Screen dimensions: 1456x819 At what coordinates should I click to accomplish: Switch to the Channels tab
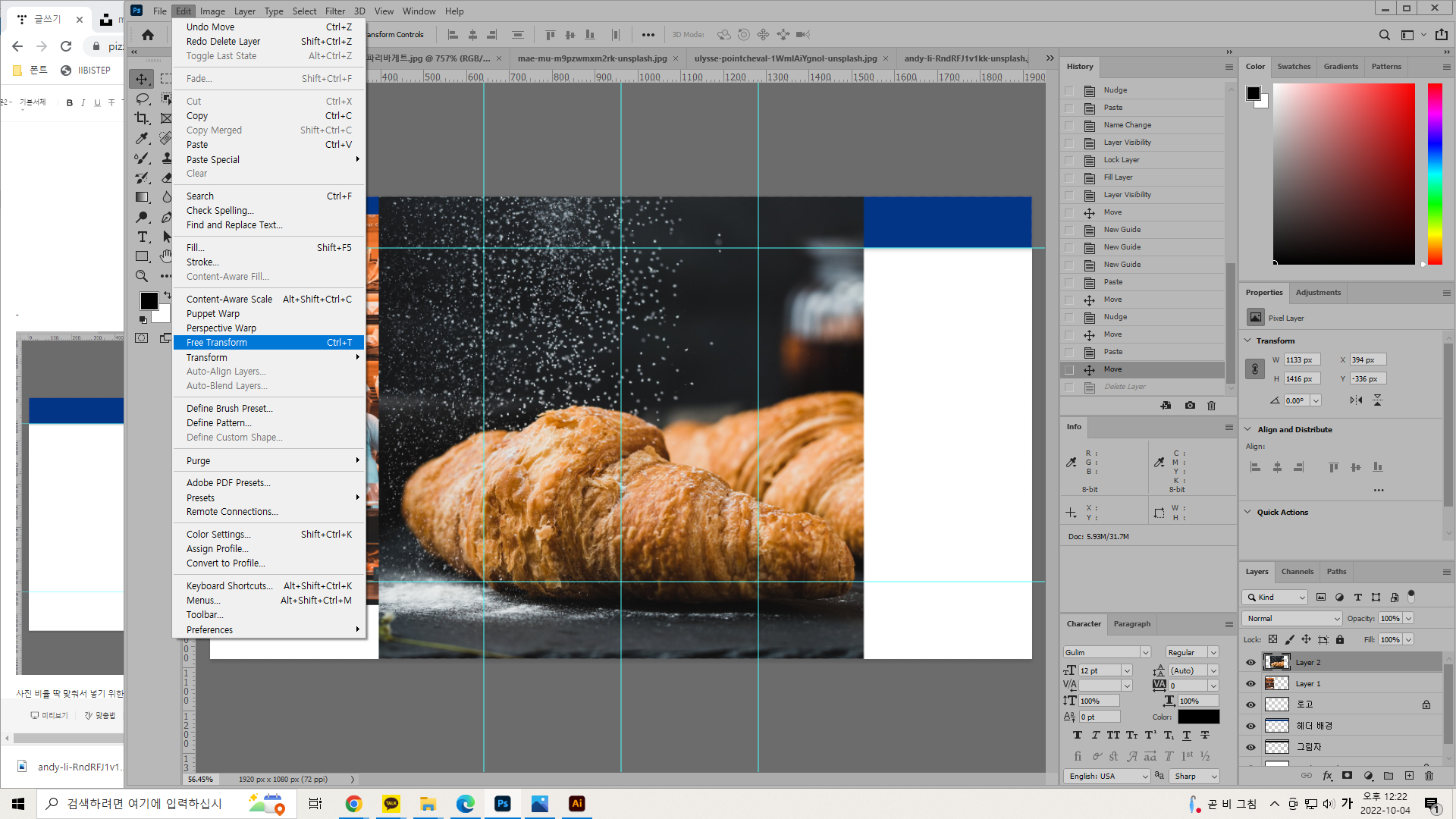[x=1297, y=572]
